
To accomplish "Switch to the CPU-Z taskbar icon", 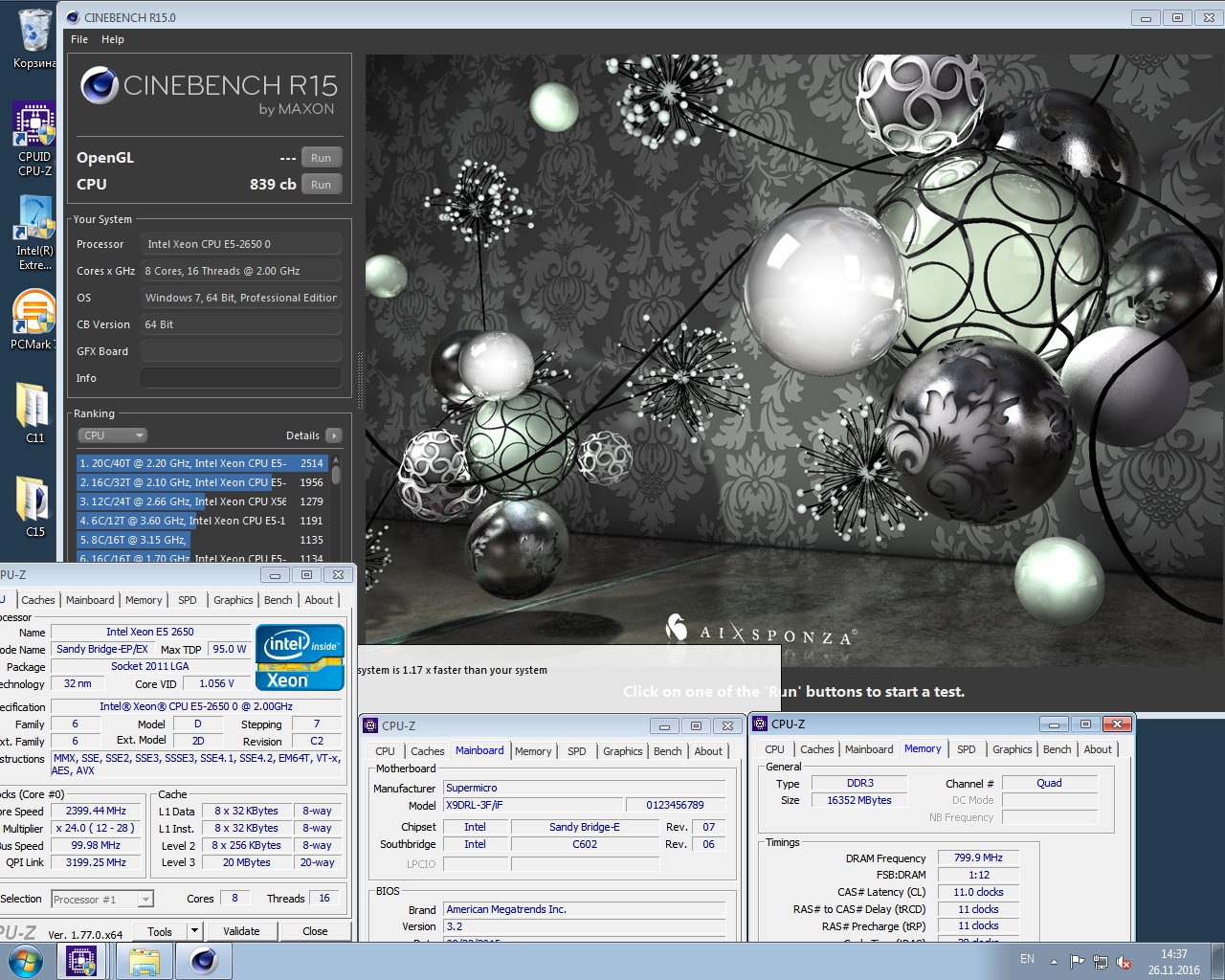I will [81, 961].
